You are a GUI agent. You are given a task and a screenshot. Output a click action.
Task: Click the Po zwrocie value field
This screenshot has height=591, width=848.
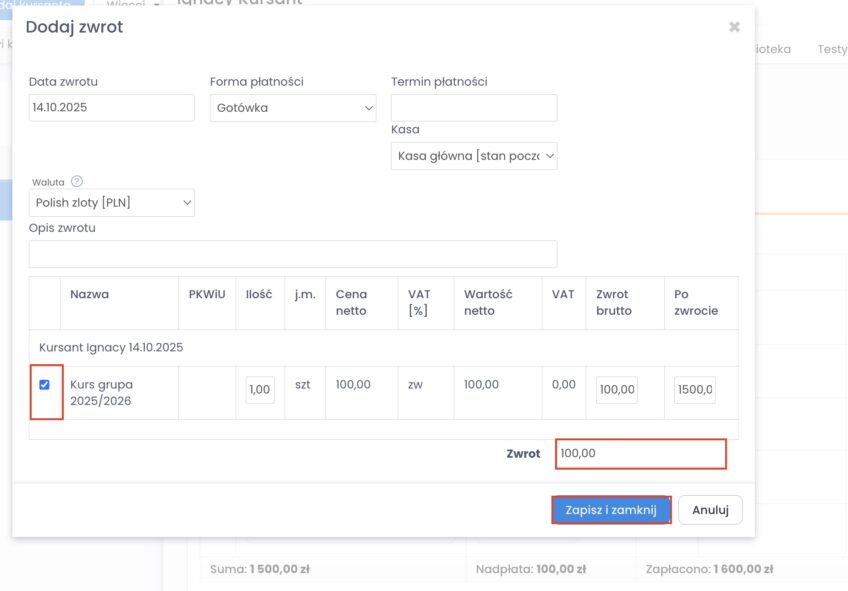(694, 390)
